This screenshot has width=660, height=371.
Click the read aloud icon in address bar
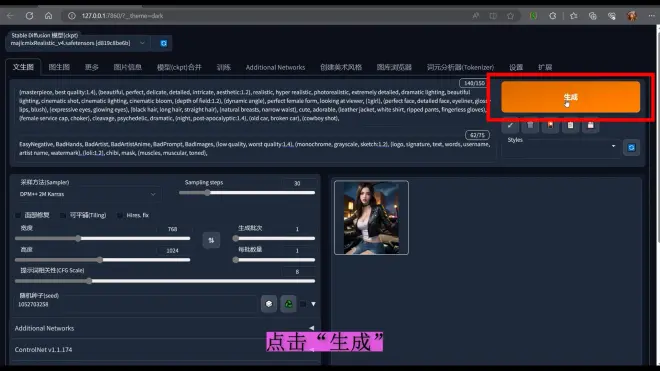(x=476, y=16)
